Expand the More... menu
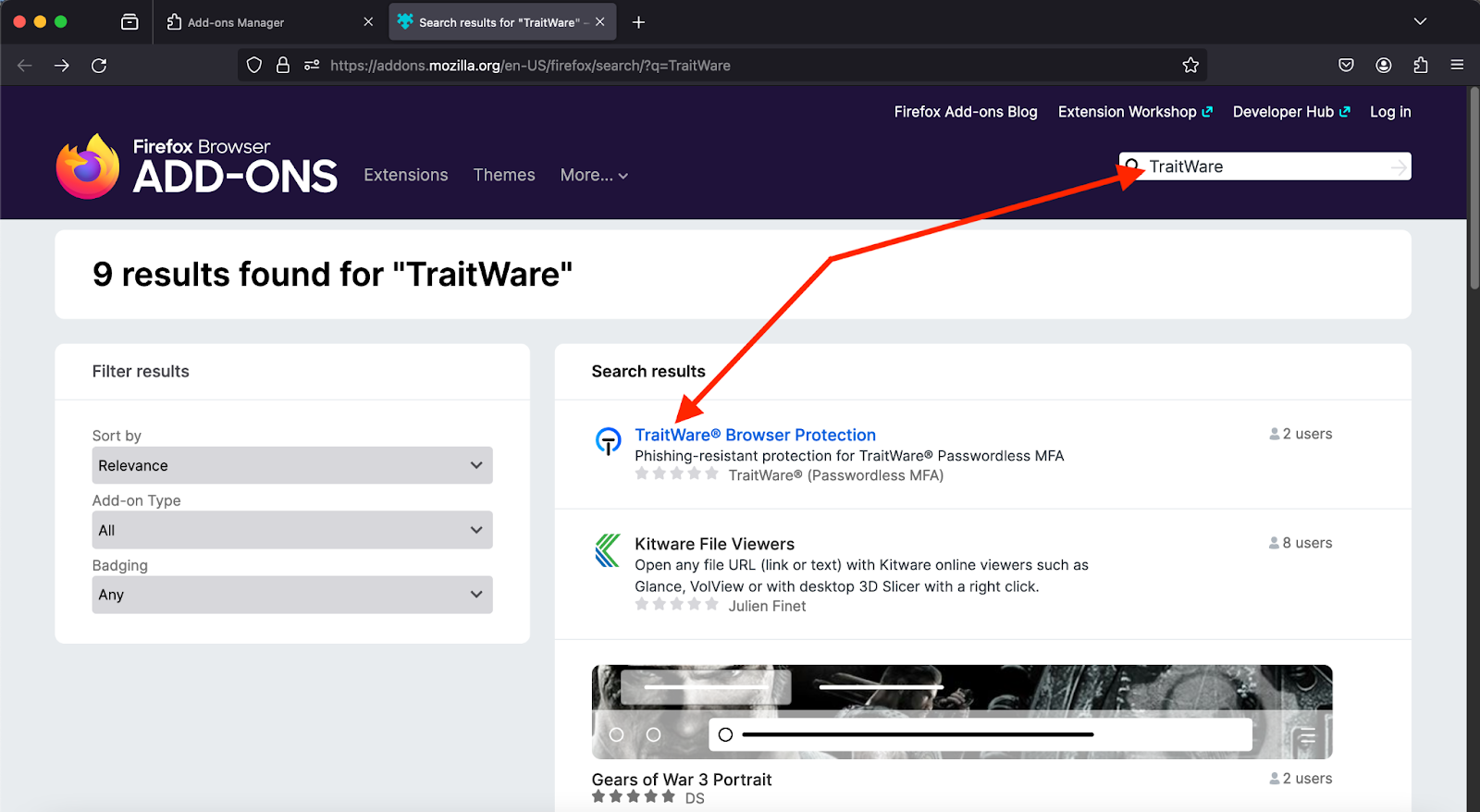Viewport: 1480px width, 812px height. click(x=594, y=175)
